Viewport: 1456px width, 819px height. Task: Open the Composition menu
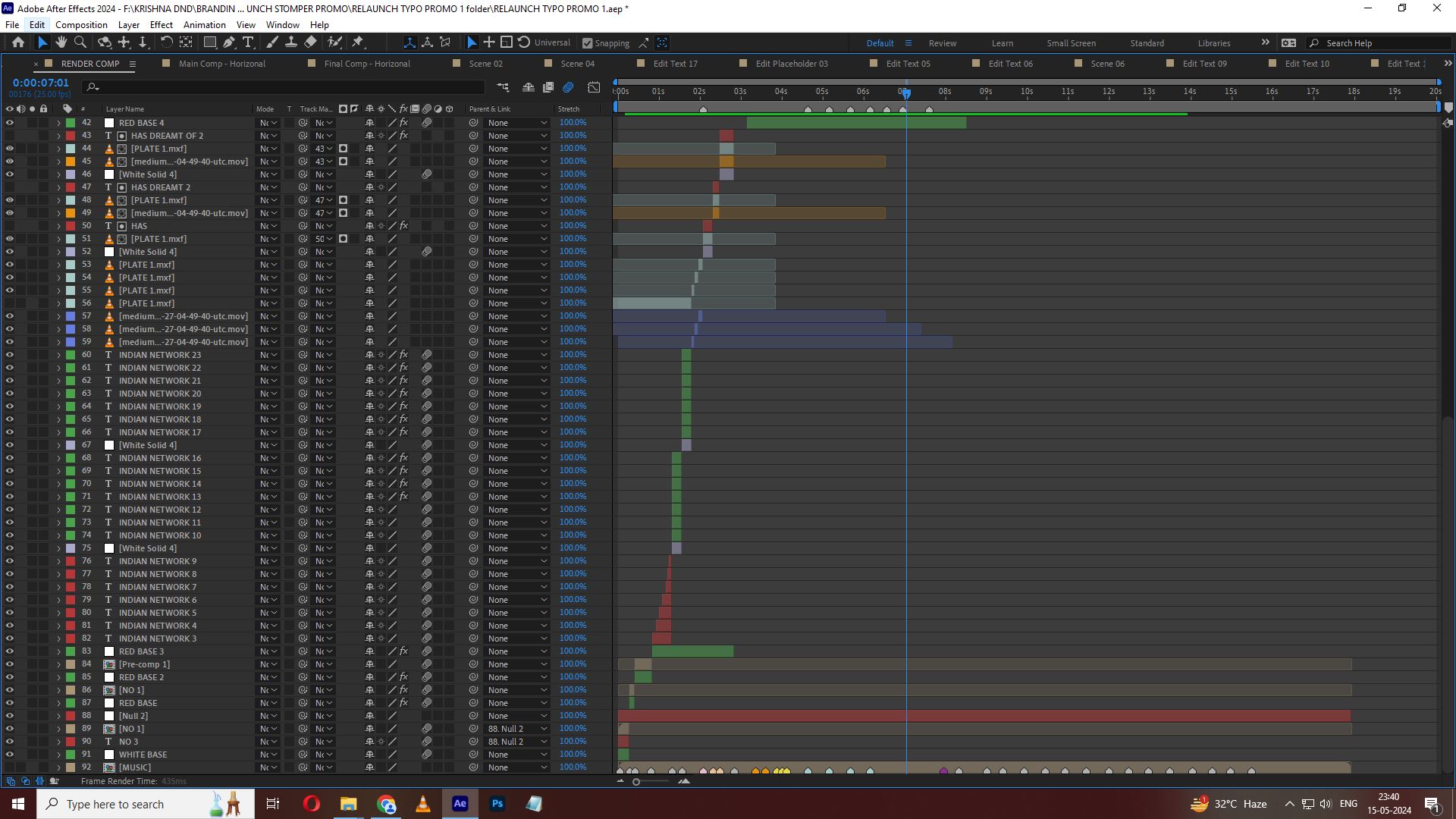pos(81,24)
